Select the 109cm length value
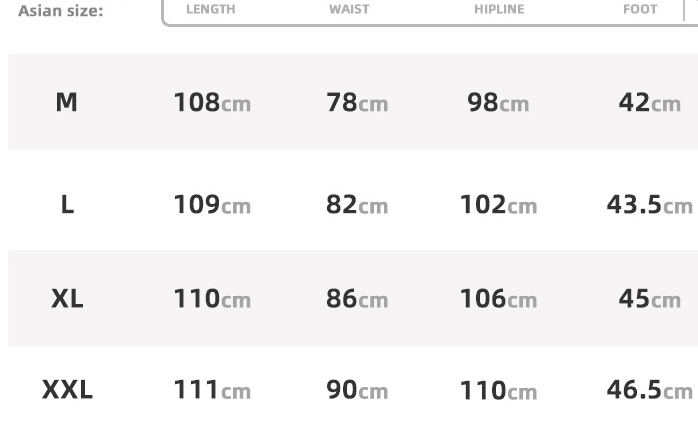 (x=212, y=205)
